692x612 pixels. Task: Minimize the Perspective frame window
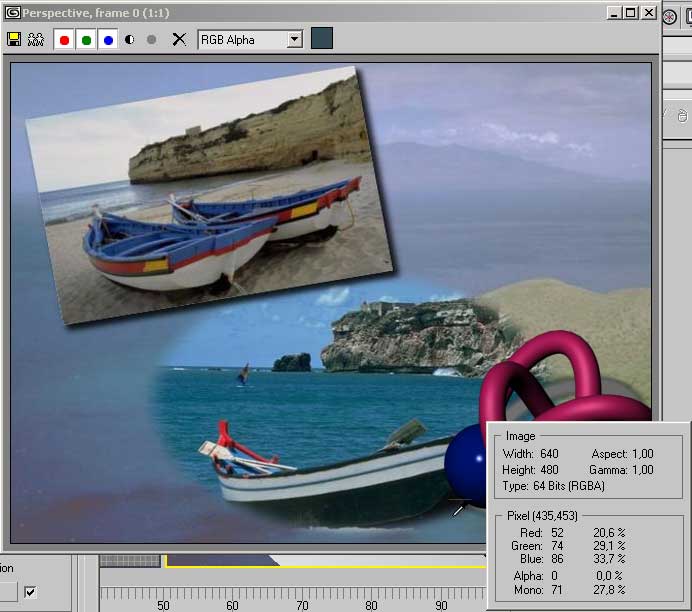point(613,13)
